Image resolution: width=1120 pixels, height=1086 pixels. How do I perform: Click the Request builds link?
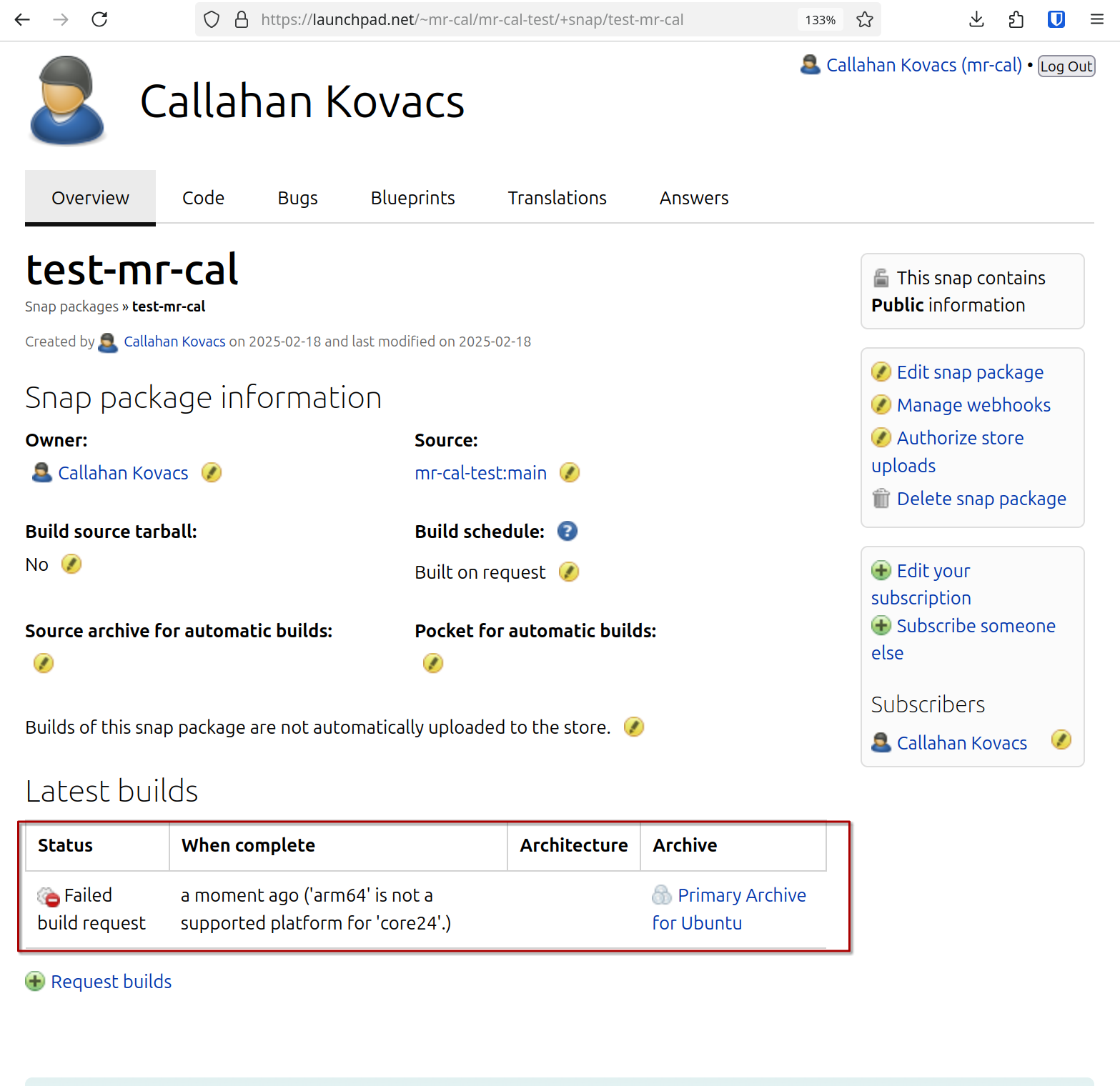(x=111, y=982)
